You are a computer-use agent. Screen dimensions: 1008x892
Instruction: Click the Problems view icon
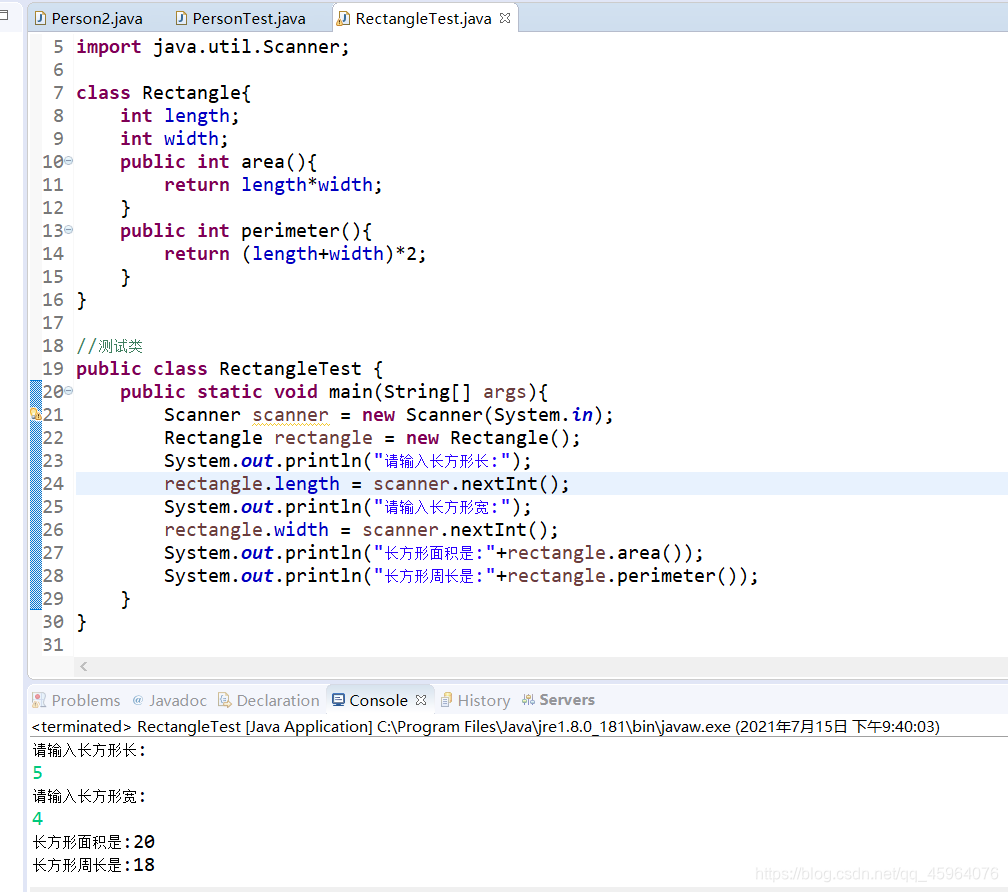coord(39,700)
